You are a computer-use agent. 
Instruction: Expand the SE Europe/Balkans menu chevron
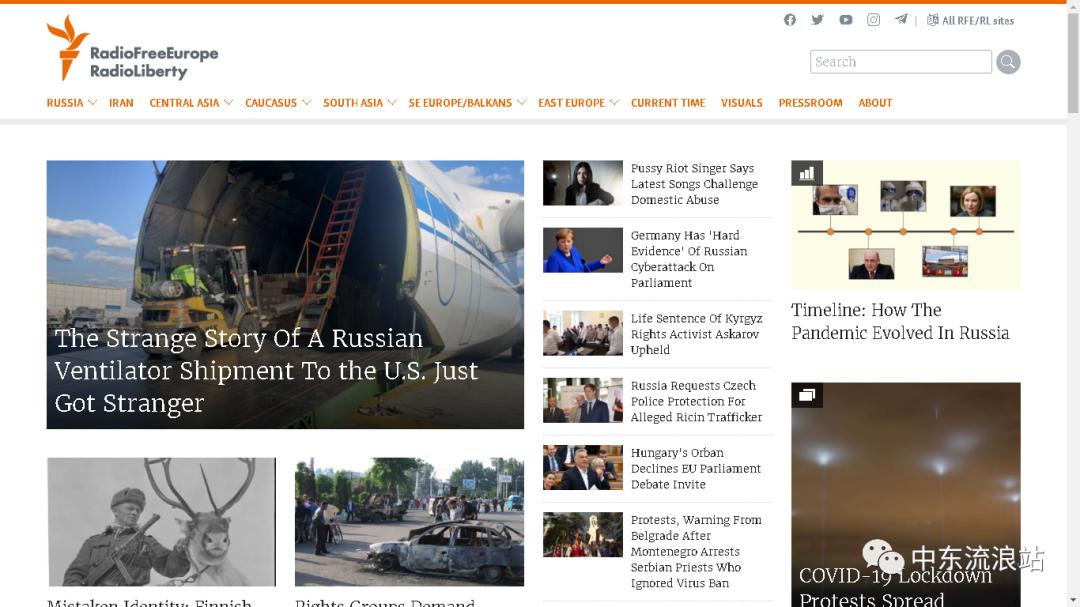521,103
